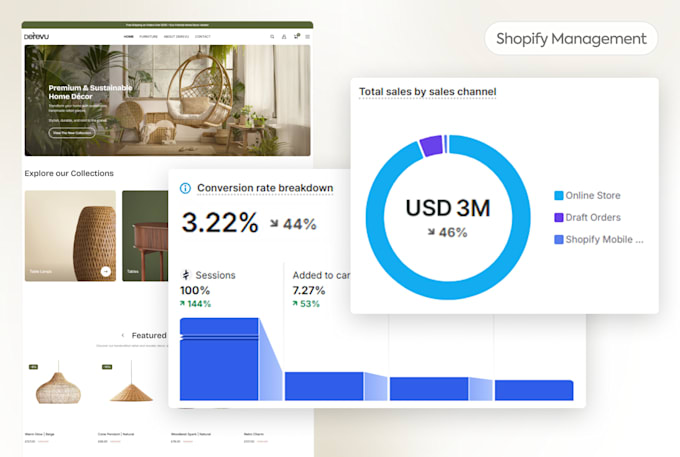Viewport: 680px width, 457px height.
Task: Click the hanging chair hero banner image
Action: 167,101
